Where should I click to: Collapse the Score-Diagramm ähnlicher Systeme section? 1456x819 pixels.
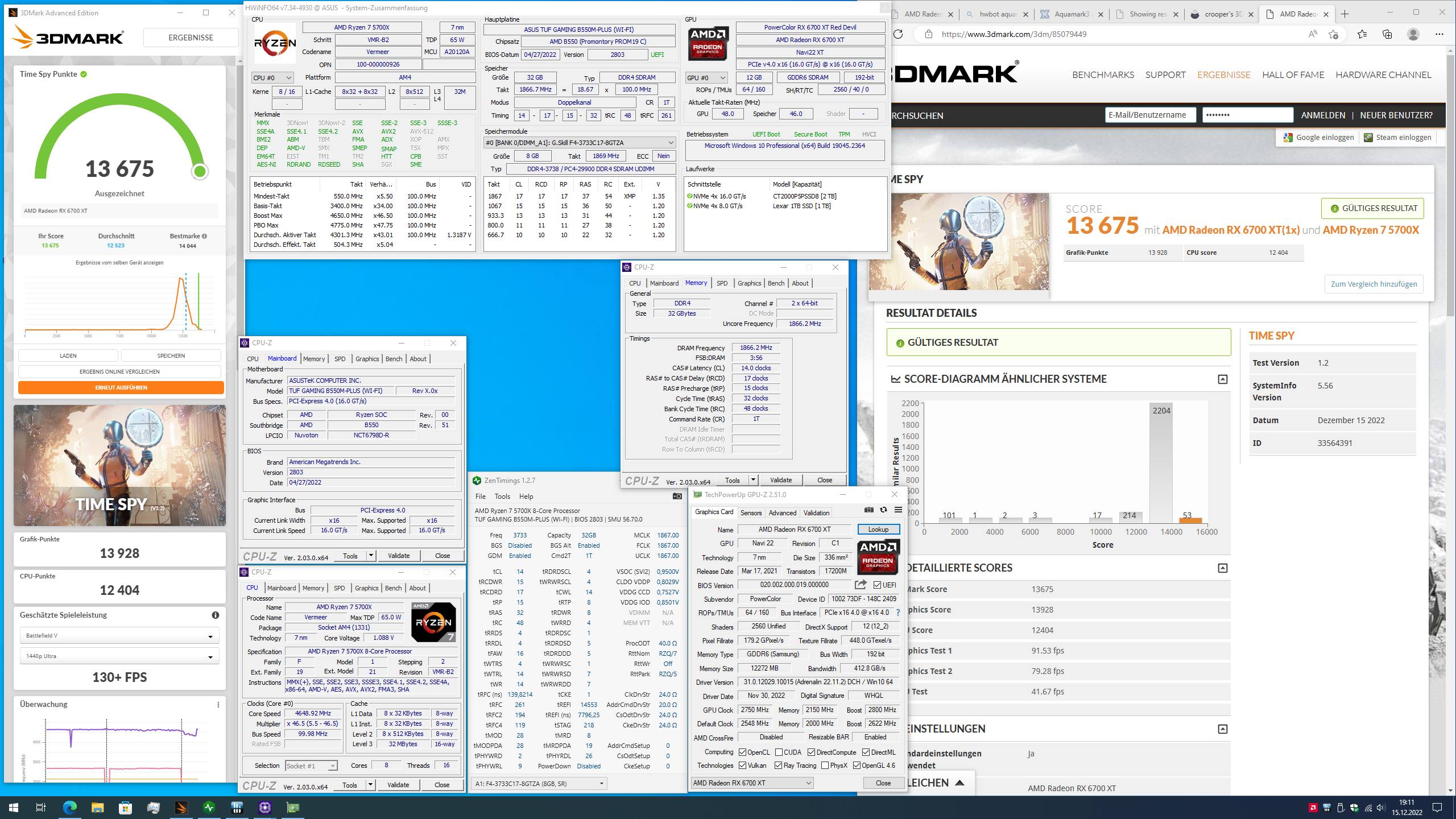(1223, 379)
